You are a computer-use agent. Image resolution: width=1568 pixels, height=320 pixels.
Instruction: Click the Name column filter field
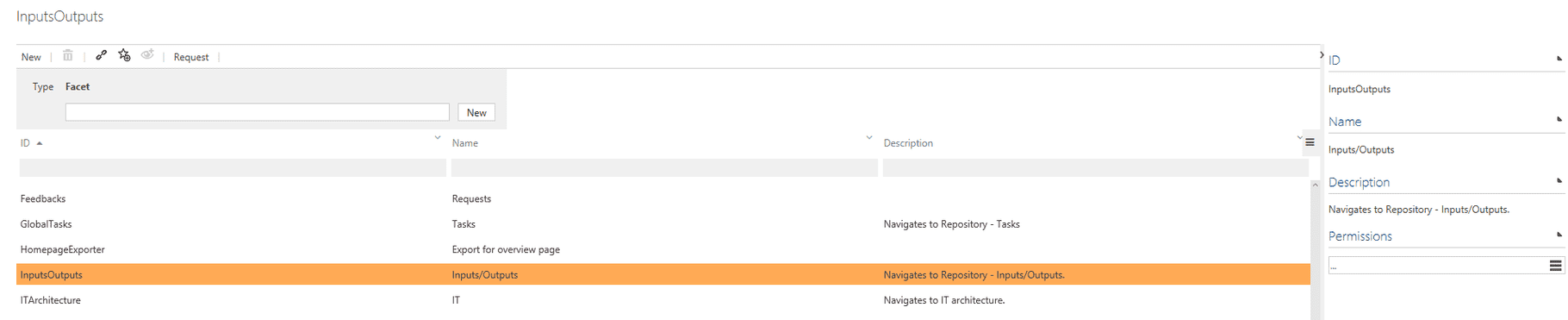[664, 168]
